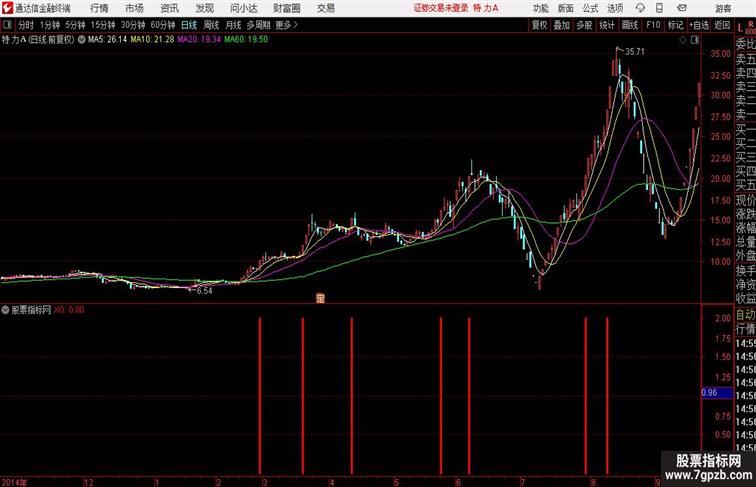
Task: Open the 市场 menu
Action: click(x=134, y=8)
